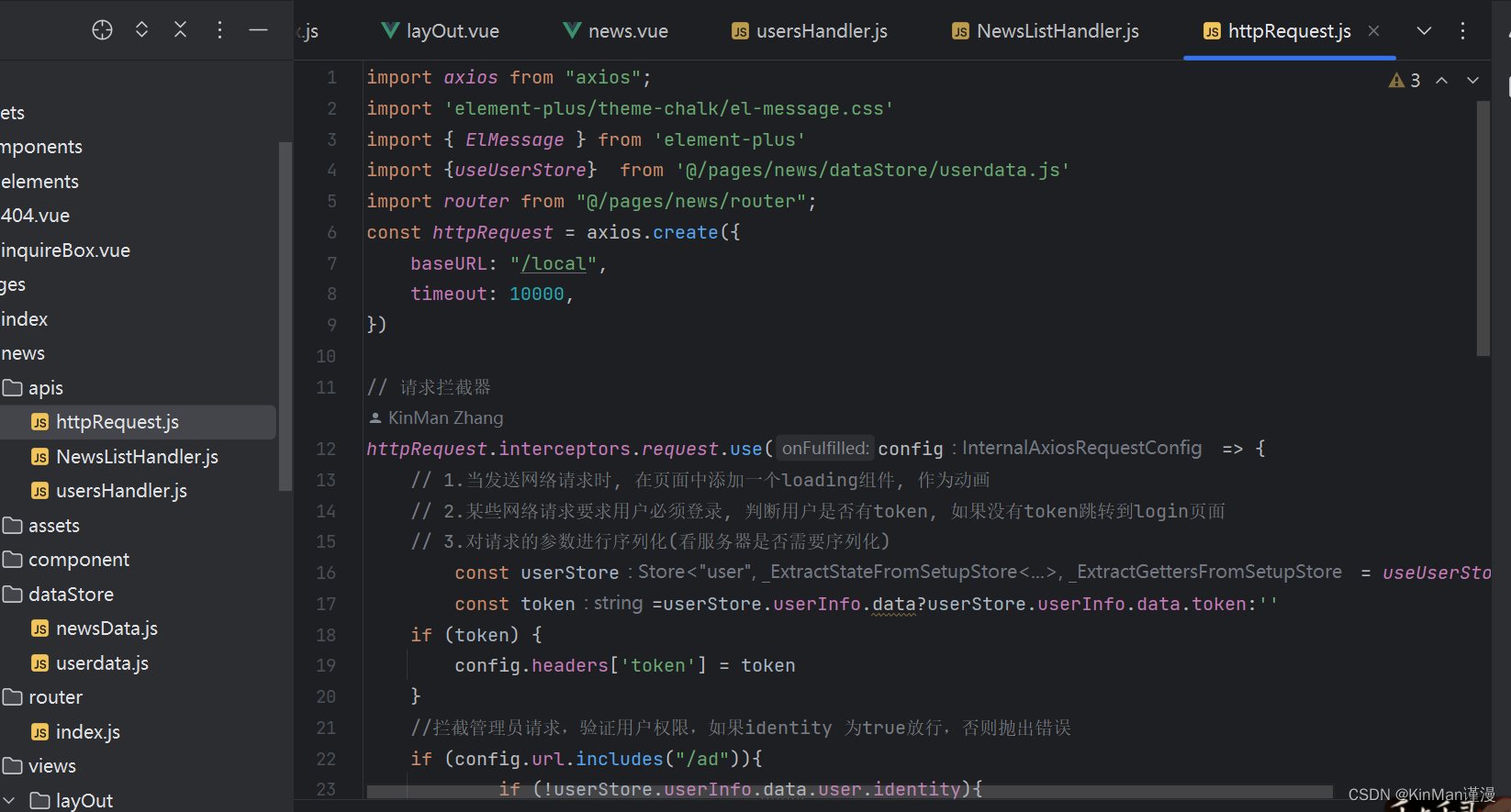Click the editor horizontal scrollbar
Screen dimensions: 1511x812
[x=849, y=791]
